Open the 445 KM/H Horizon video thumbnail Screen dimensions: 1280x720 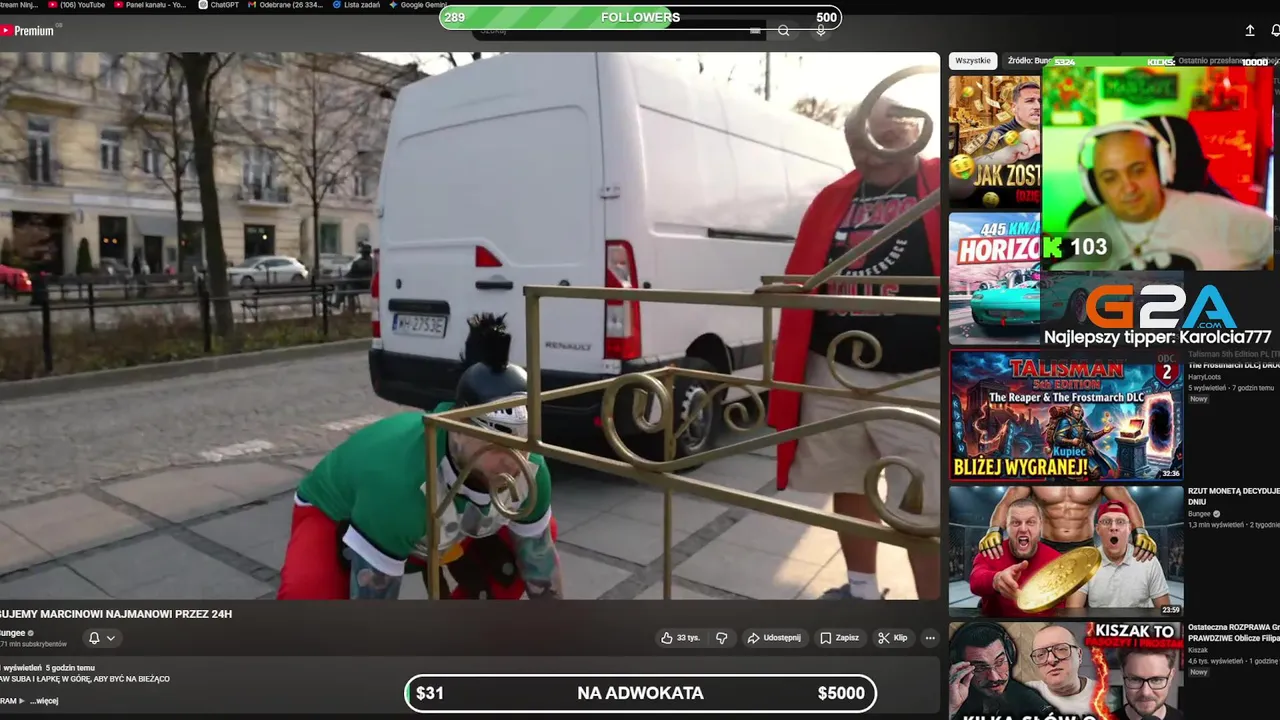click(x=995, y=279)
